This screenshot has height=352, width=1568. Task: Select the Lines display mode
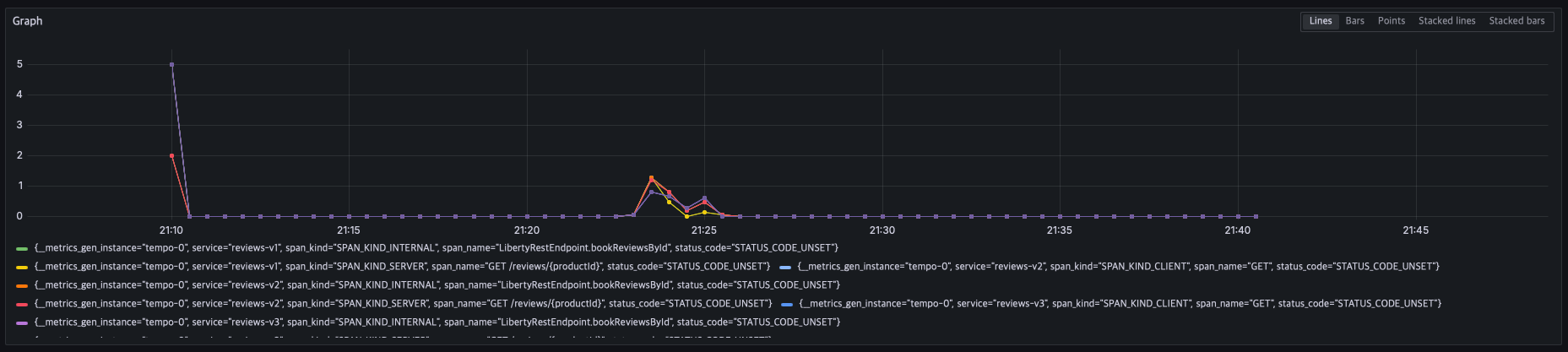1320,21
